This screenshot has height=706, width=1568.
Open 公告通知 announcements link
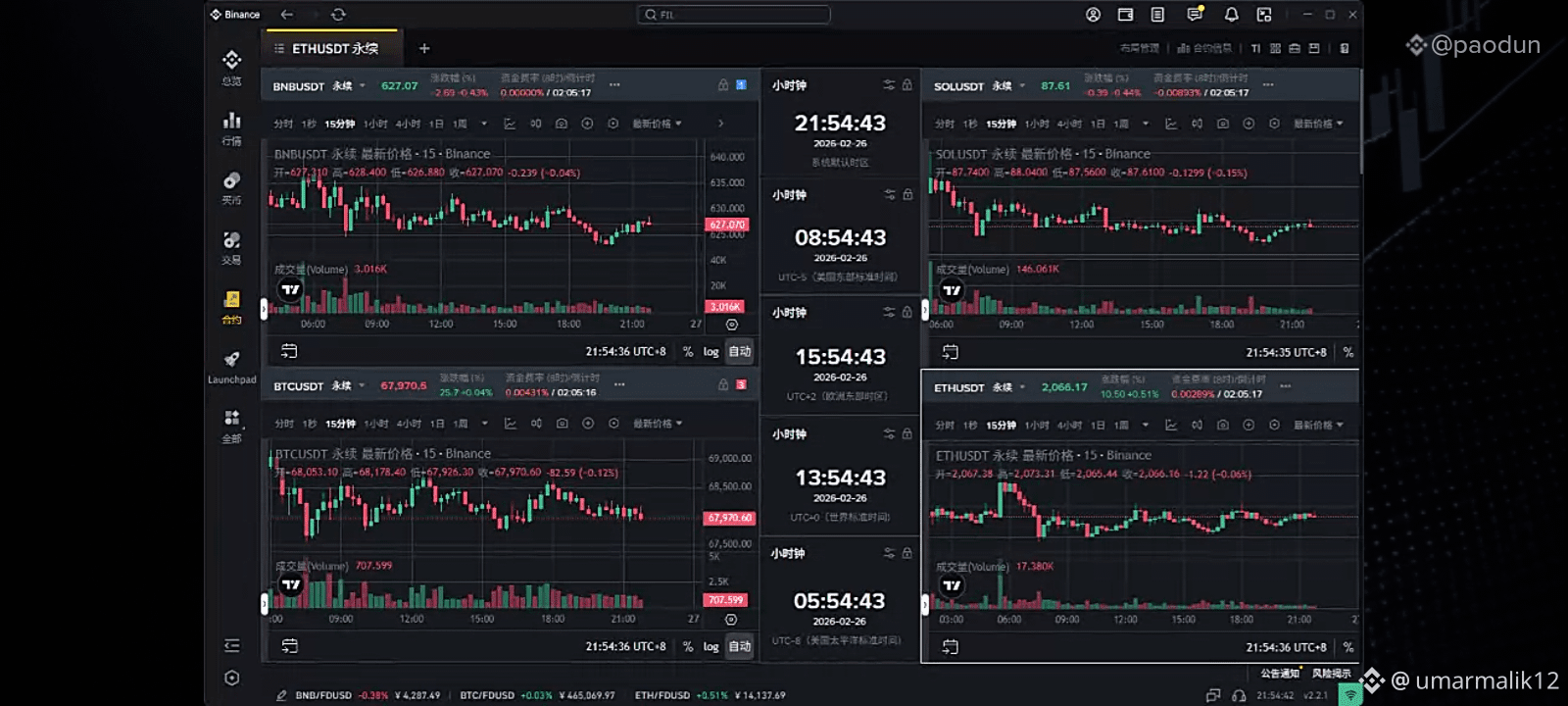(1280, 673)
